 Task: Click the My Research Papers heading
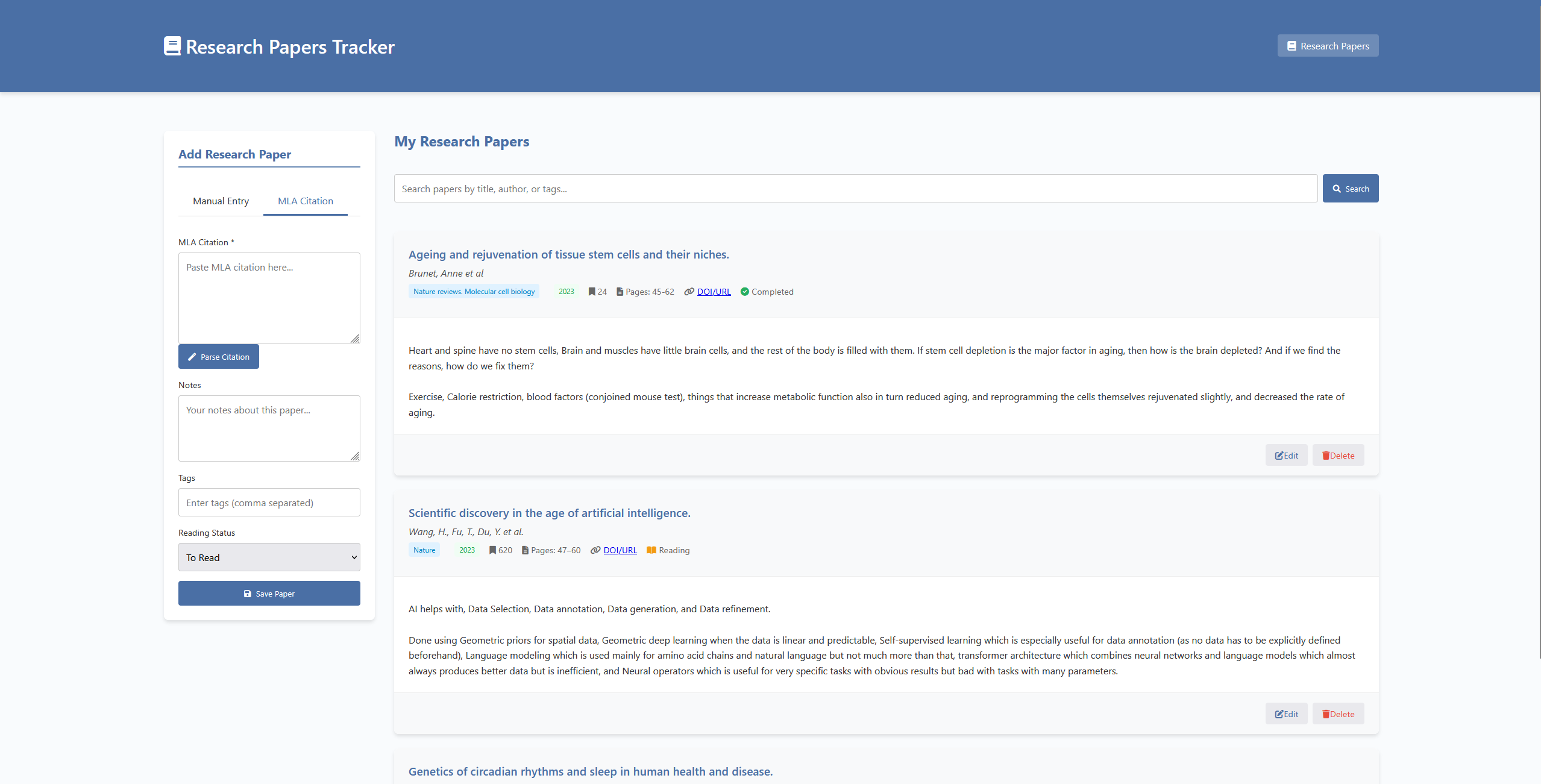coord(462,142)
